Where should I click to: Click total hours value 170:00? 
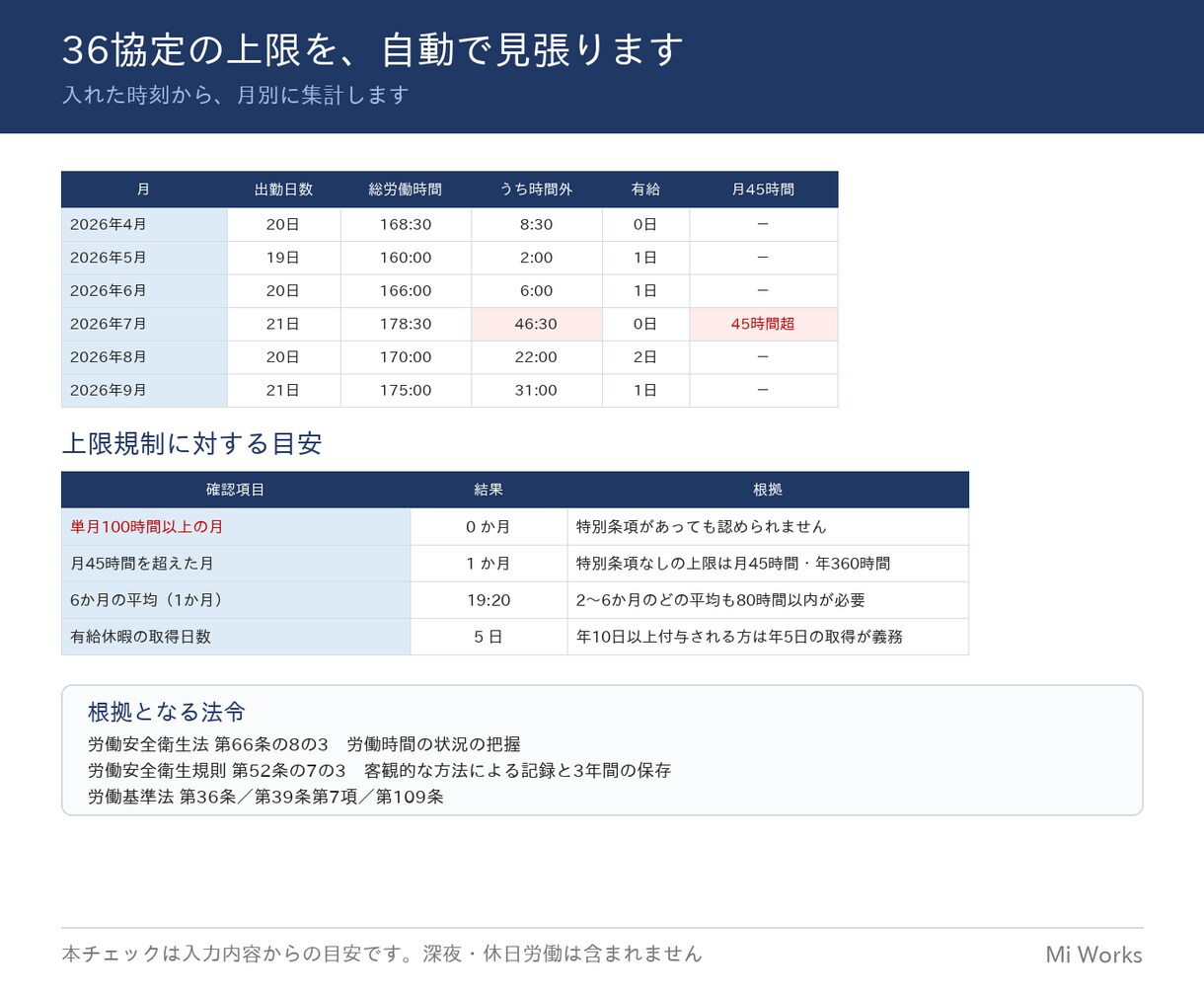pos(406,357)
